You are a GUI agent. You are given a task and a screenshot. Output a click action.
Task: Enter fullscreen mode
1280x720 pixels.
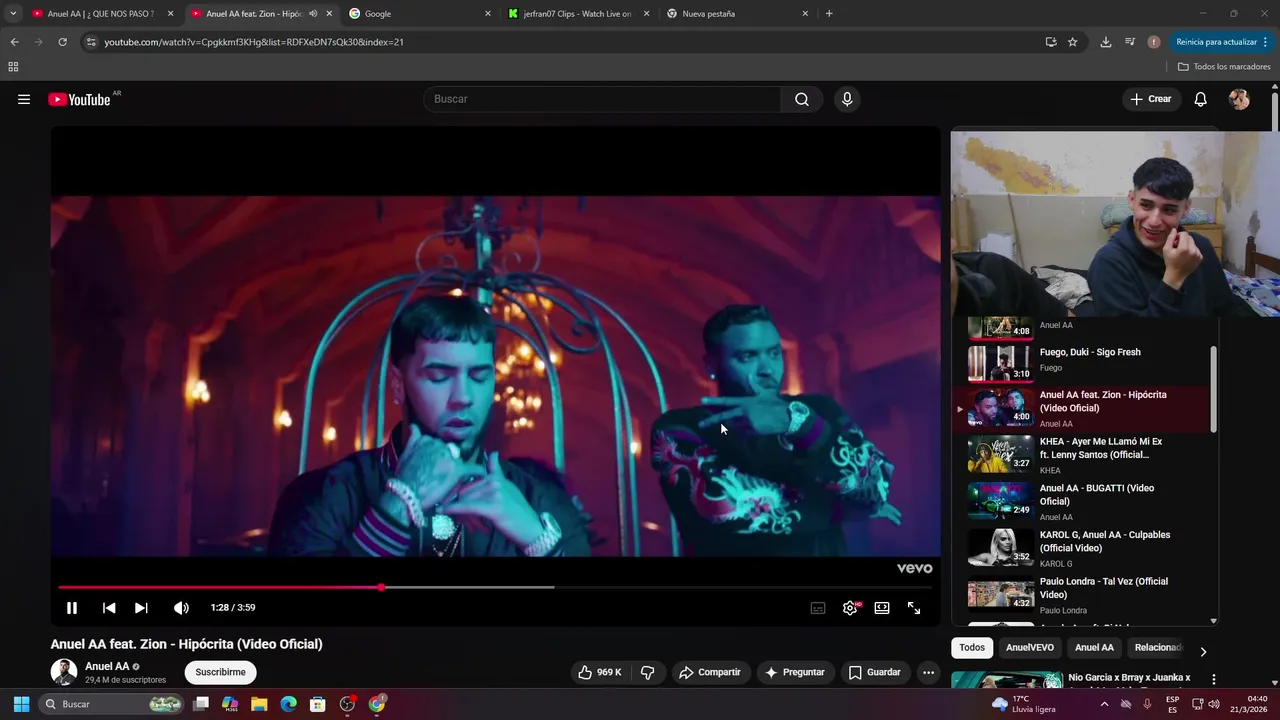tap(914, 608)
